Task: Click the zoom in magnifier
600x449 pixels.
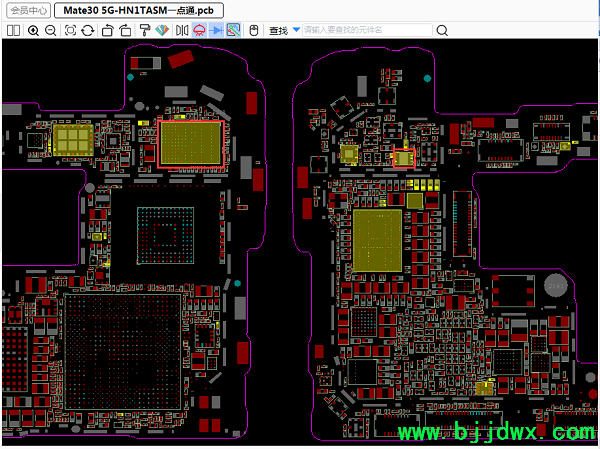Action: tap(33, 30)
